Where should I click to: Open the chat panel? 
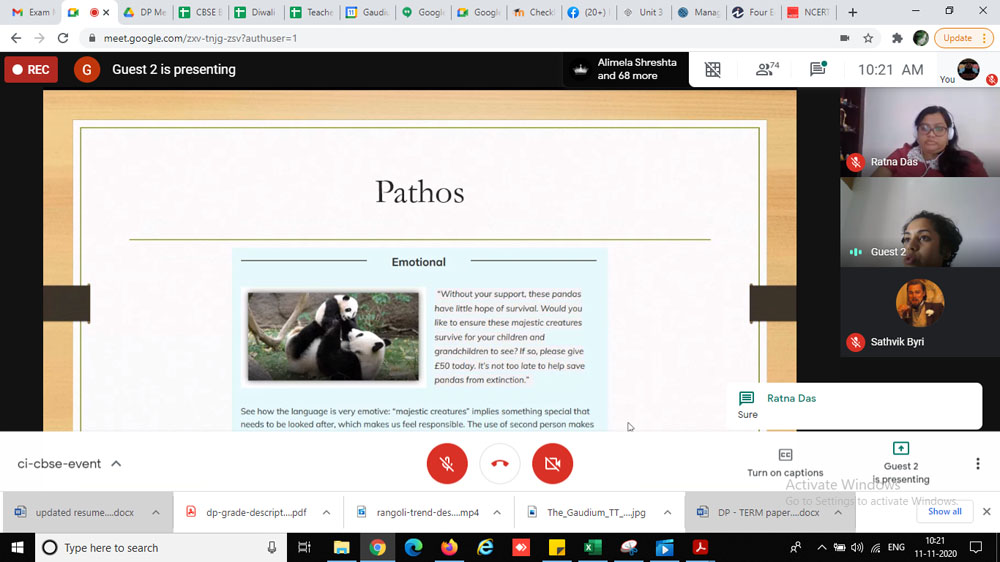click(818, 70)
